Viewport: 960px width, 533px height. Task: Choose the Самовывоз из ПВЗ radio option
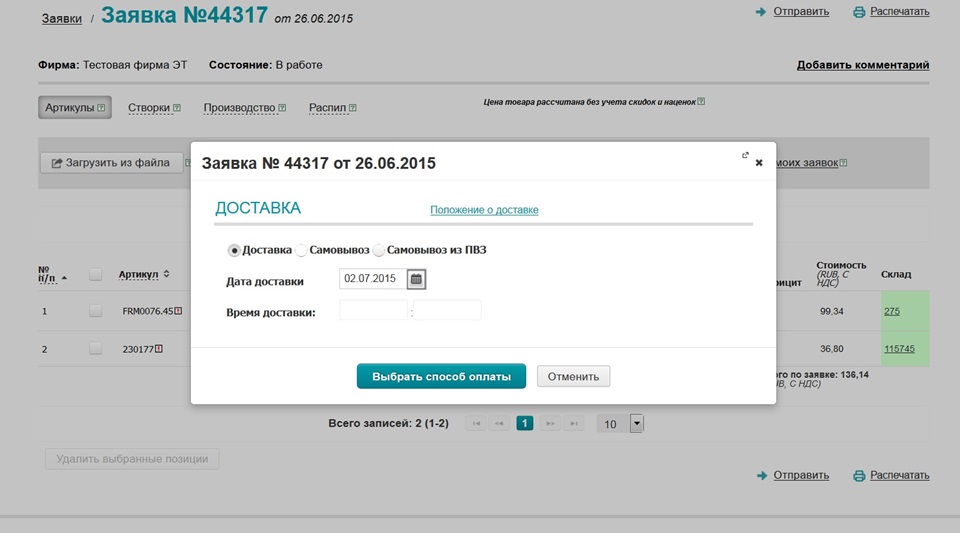pos(379,250)
